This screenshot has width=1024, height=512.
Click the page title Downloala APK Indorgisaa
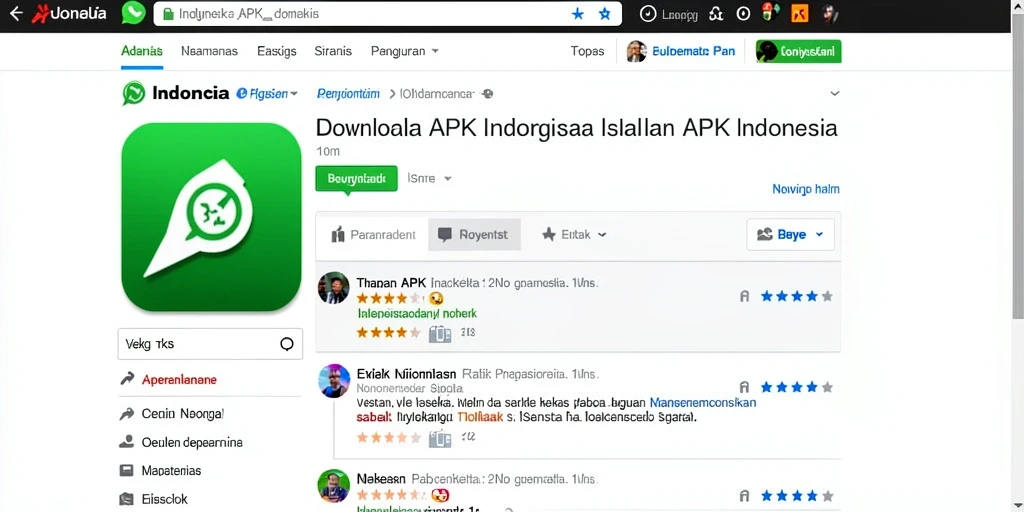[576, 127]
